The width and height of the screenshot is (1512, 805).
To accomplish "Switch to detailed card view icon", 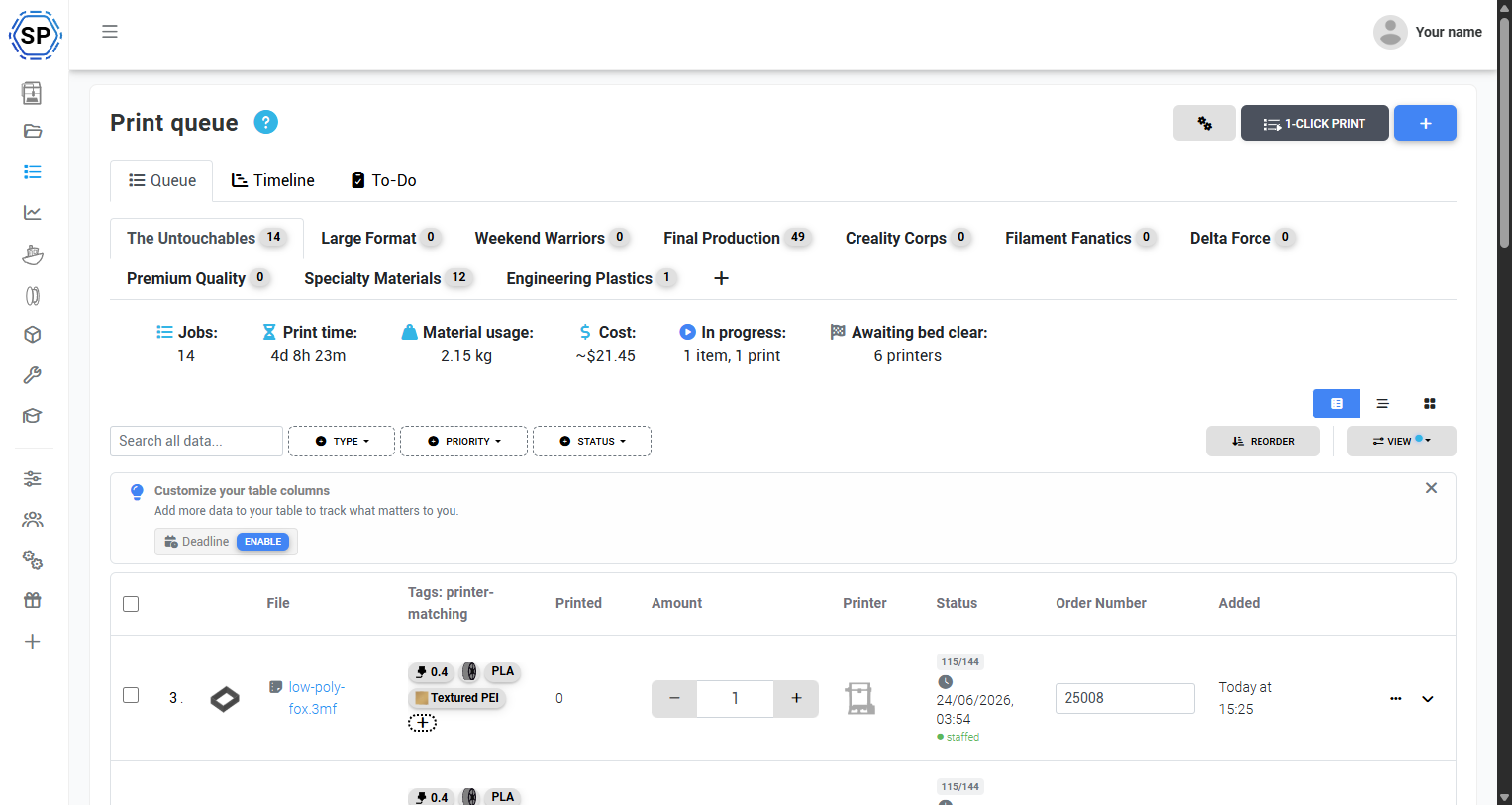I will pos(1336,404).
